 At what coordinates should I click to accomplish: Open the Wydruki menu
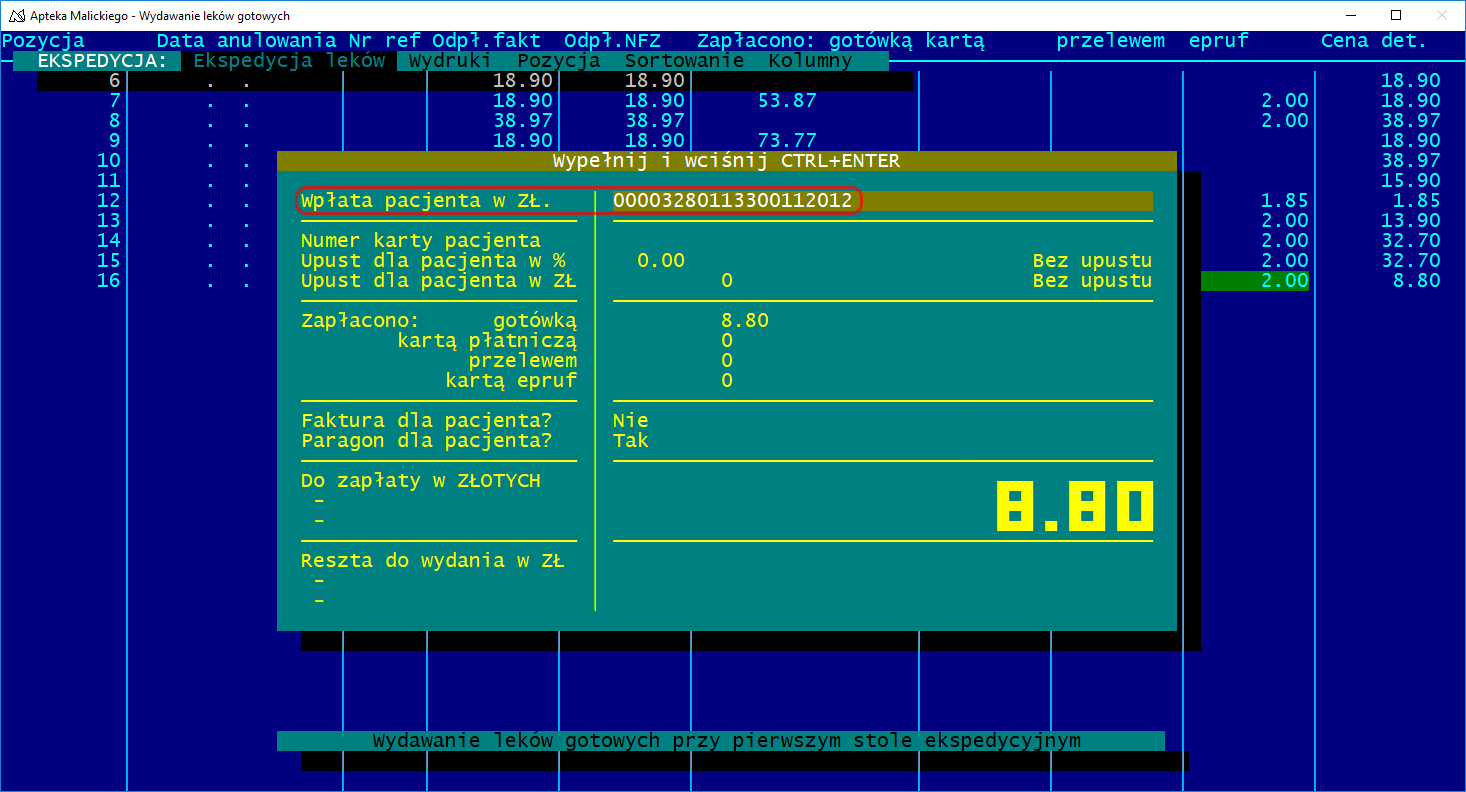[450, 61]
